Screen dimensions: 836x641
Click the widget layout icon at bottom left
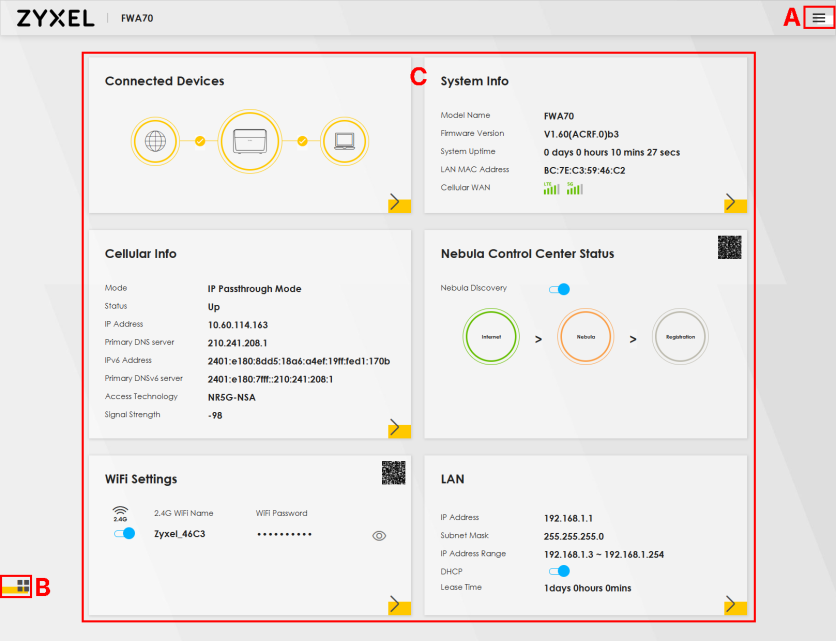(x=23, y=585)
